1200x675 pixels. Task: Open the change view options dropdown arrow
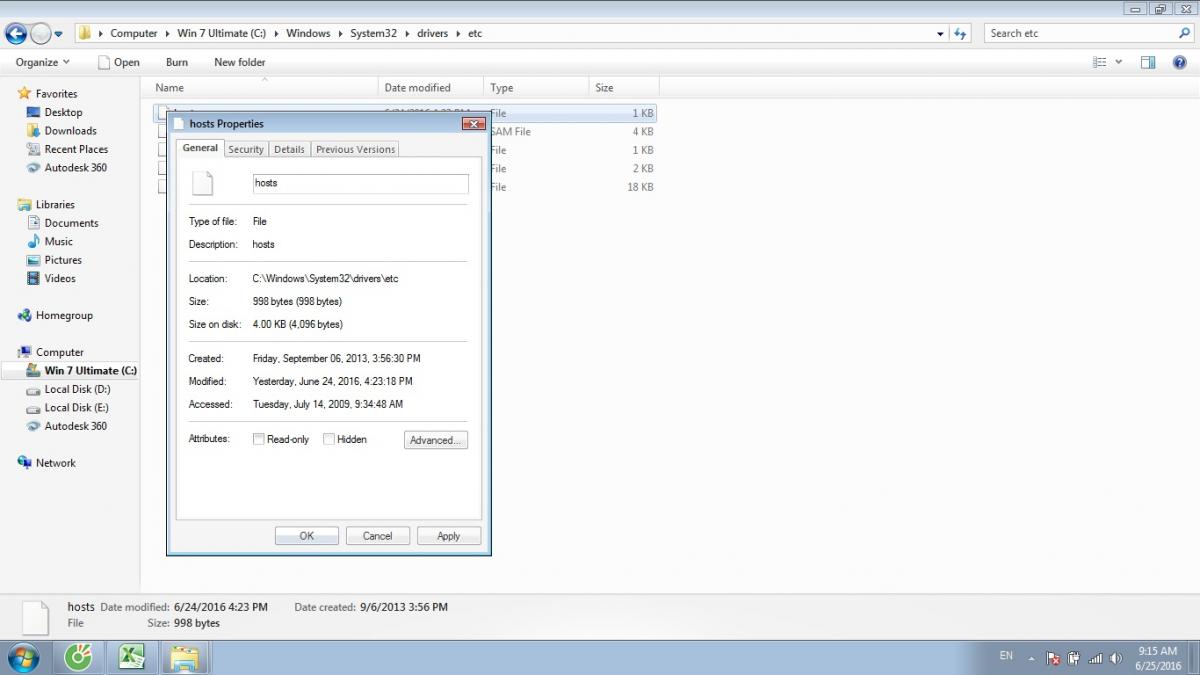1118,62
